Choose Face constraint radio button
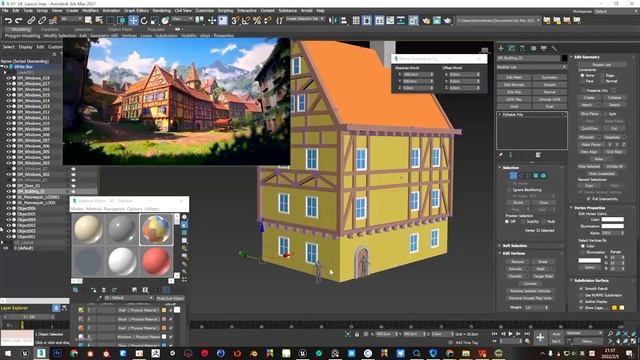This screenshot has width=640, height=360. (582, 81)
